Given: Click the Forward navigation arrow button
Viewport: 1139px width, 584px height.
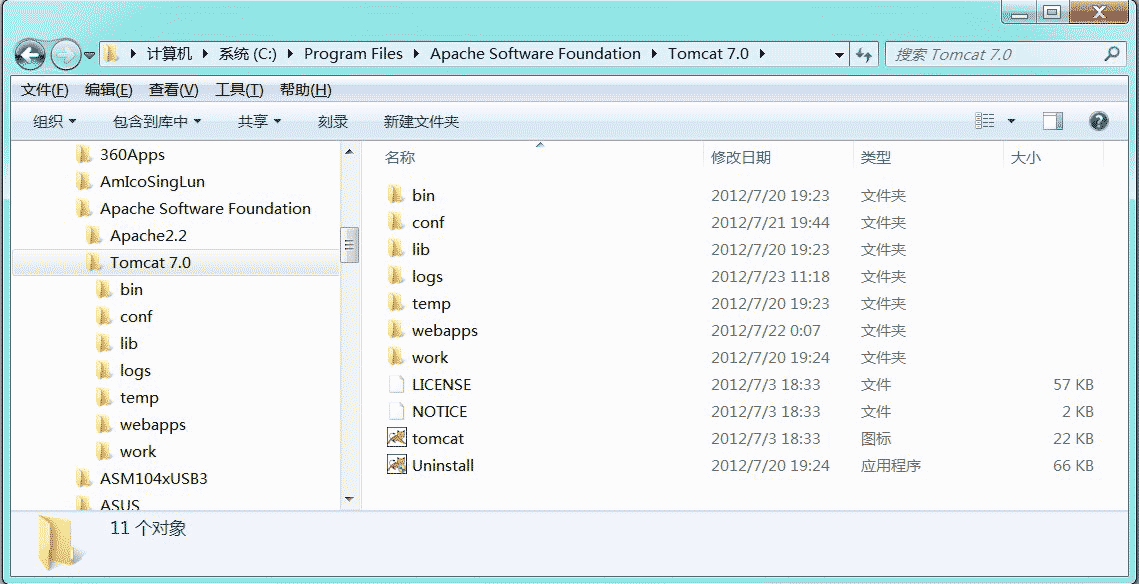Looking at the screenshot, I should pos(65,54).
